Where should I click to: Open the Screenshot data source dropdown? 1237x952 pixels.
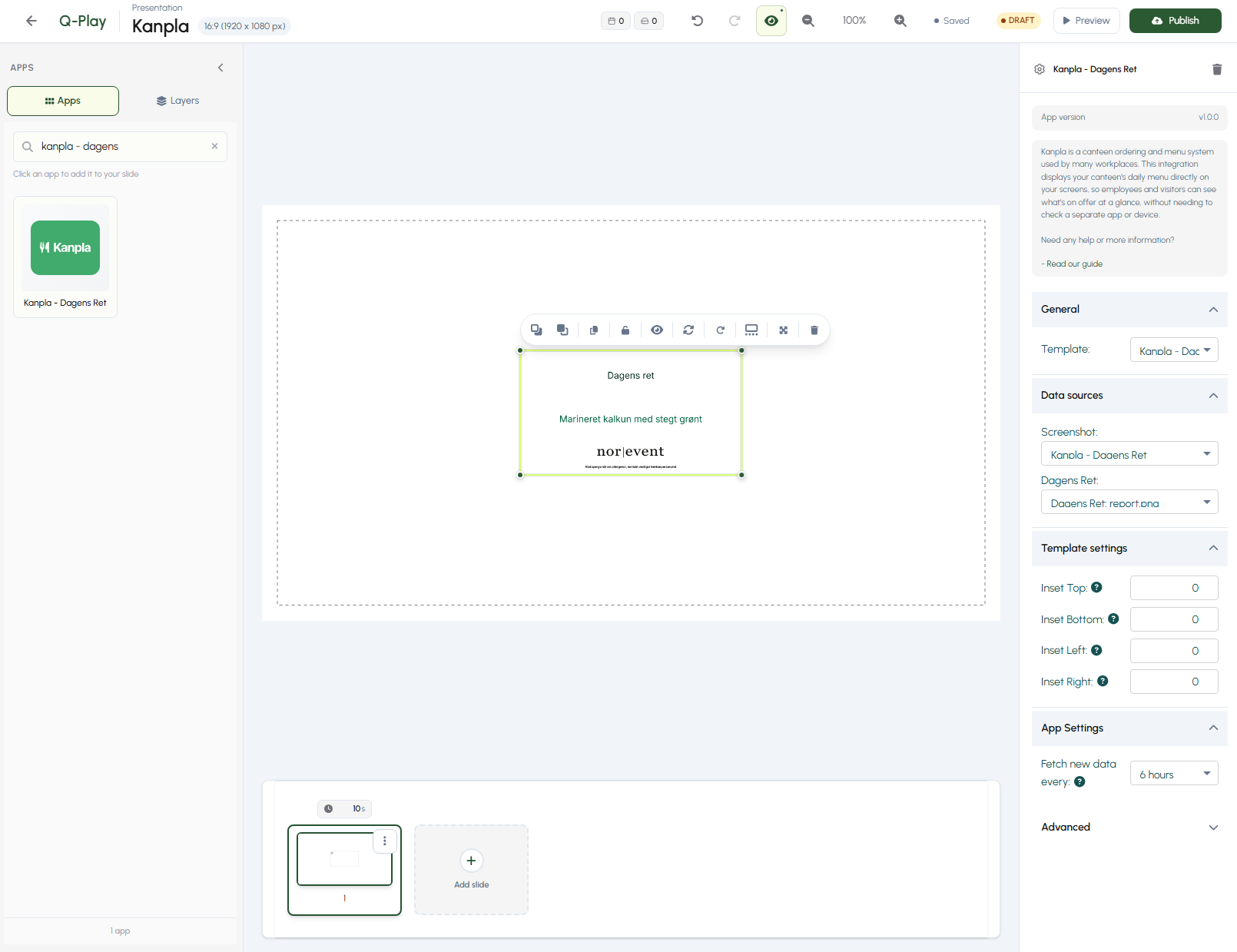[x=1129, y=453]
